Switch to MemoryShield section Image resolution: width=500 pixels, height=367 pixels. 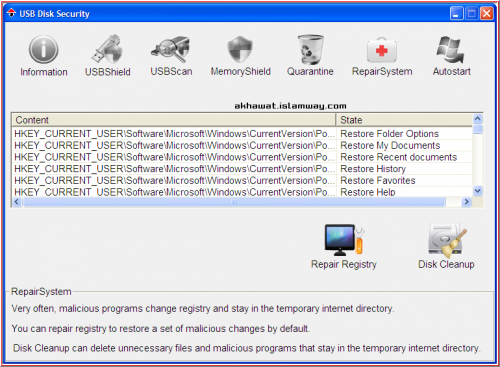[x=240, y=49]
